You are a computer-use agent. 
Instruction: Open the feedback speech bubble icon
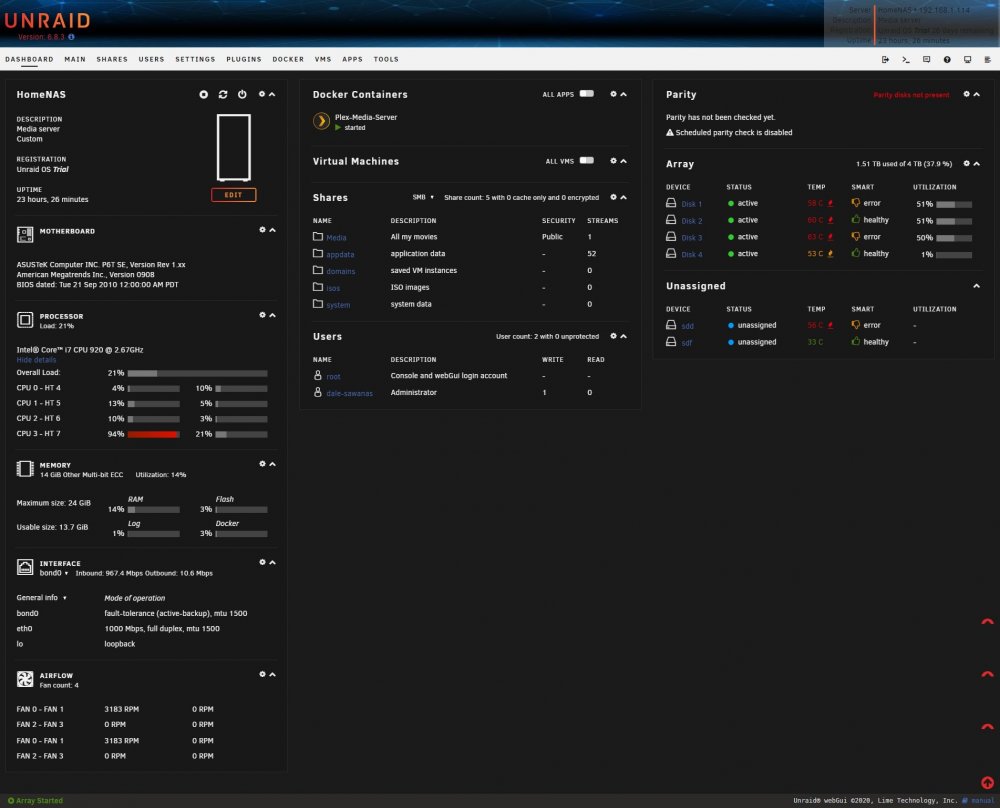[926, 59]
